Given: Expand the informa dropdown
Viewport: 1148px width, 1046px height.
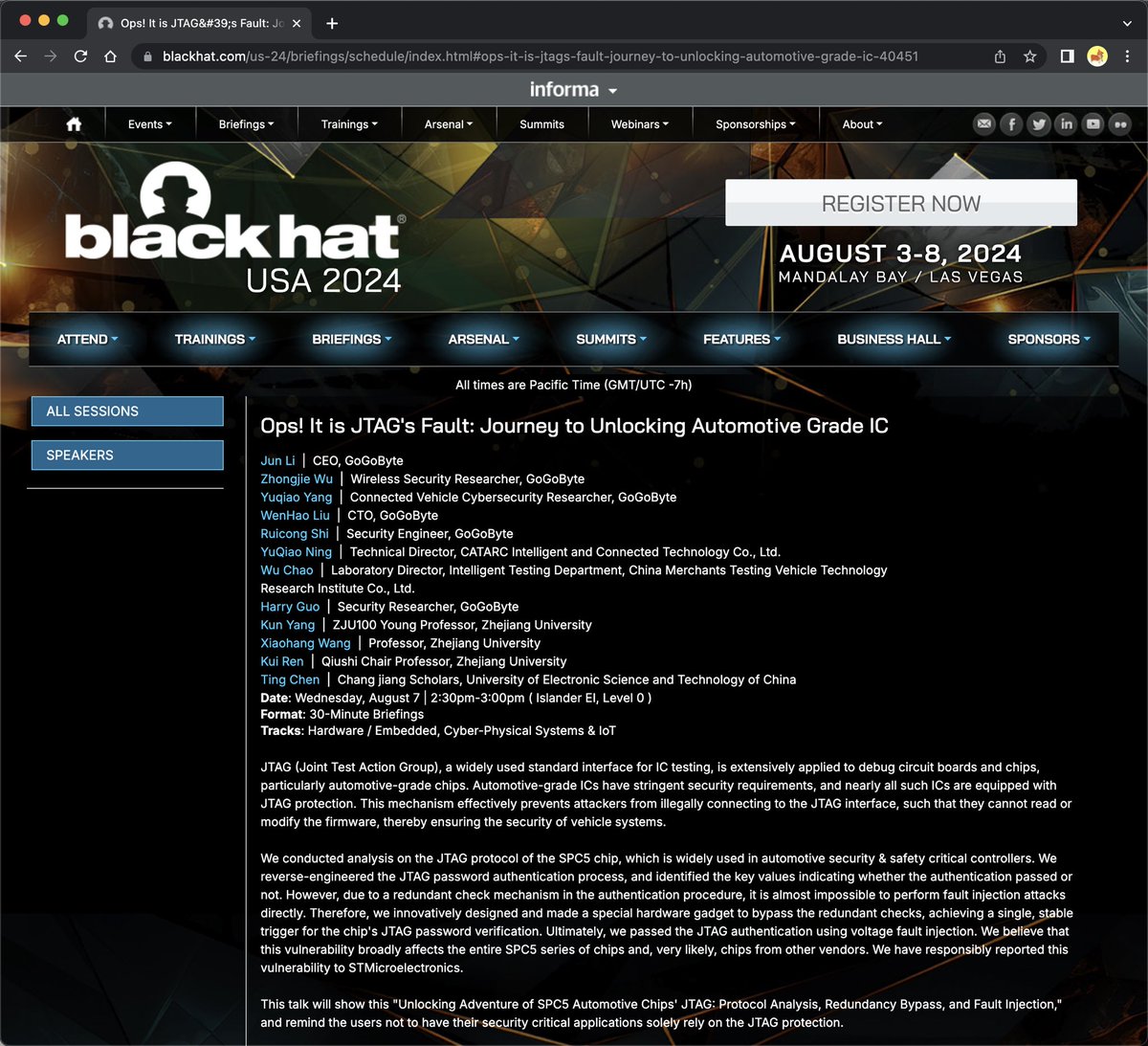Looking at the screenshot, I should pyautogui.click(x=572, y=89).
